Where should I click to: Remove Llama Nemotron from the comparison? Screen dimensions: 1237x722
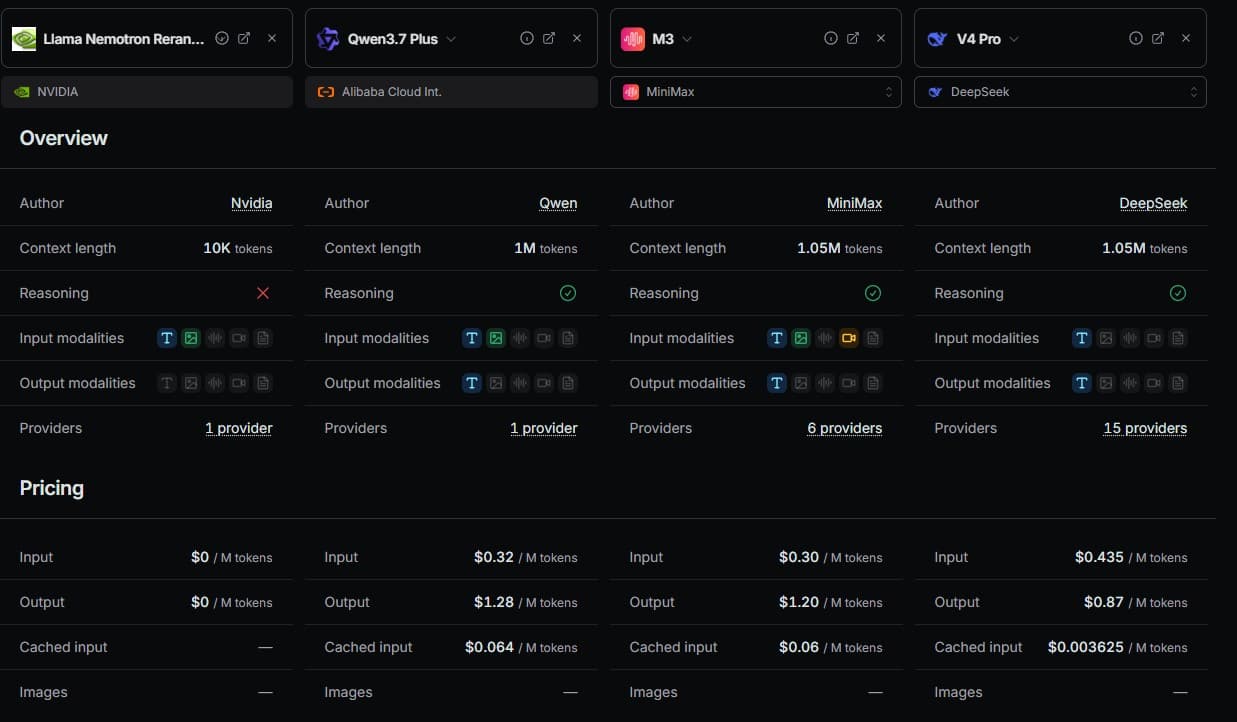[x=272, y=38]
